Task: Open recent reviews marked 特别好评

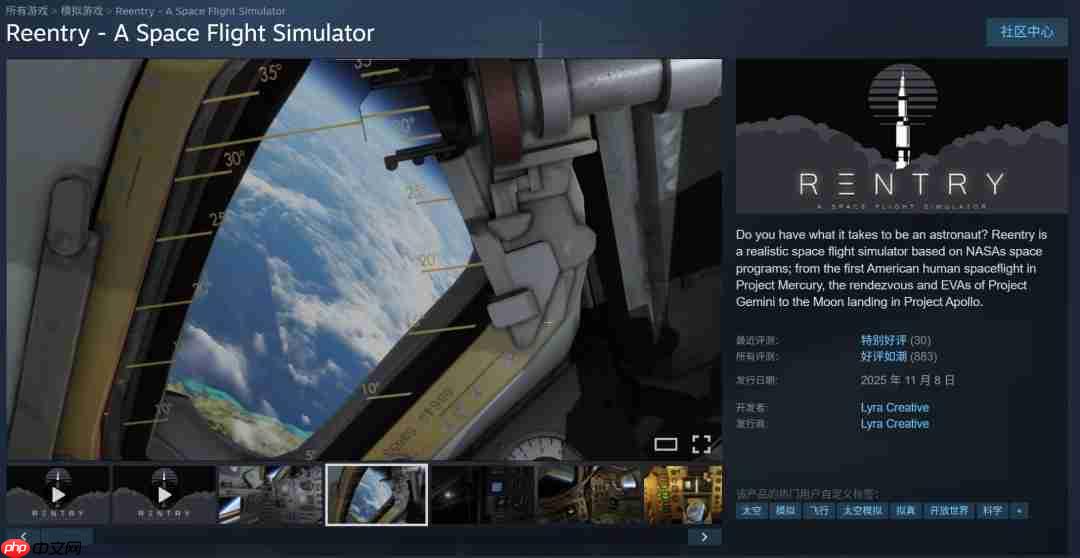Action: [884, 340]
